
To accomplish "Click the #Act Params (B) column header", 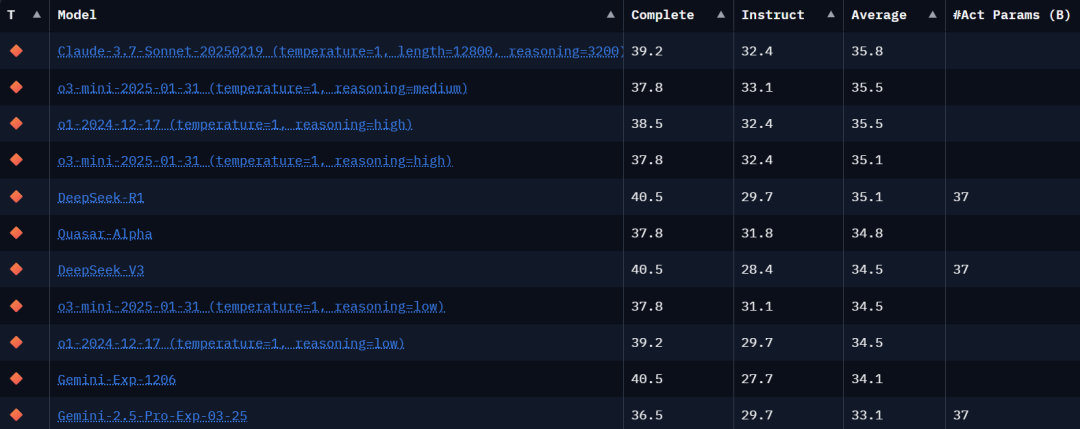I will tap(1010, 15).
